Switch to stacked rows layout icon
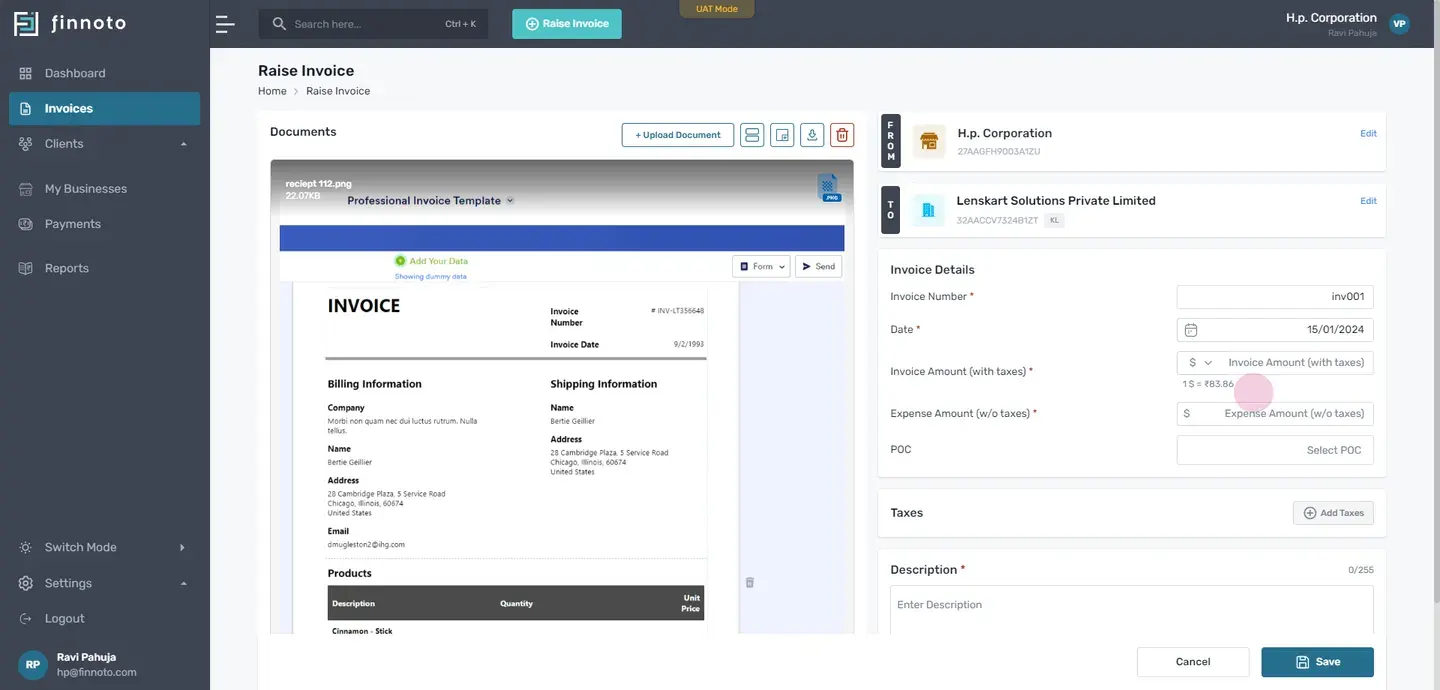The image size is (1440, 690). [x=752, y=135]
